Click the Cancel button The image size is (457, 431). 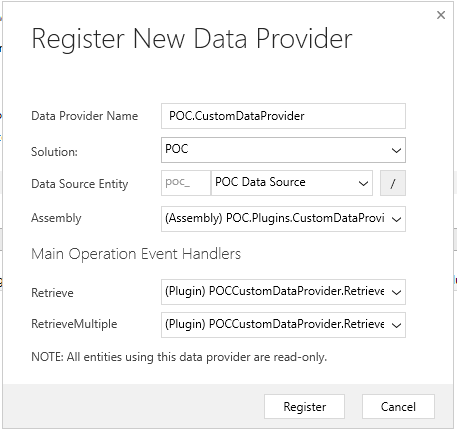pos(398,407)
